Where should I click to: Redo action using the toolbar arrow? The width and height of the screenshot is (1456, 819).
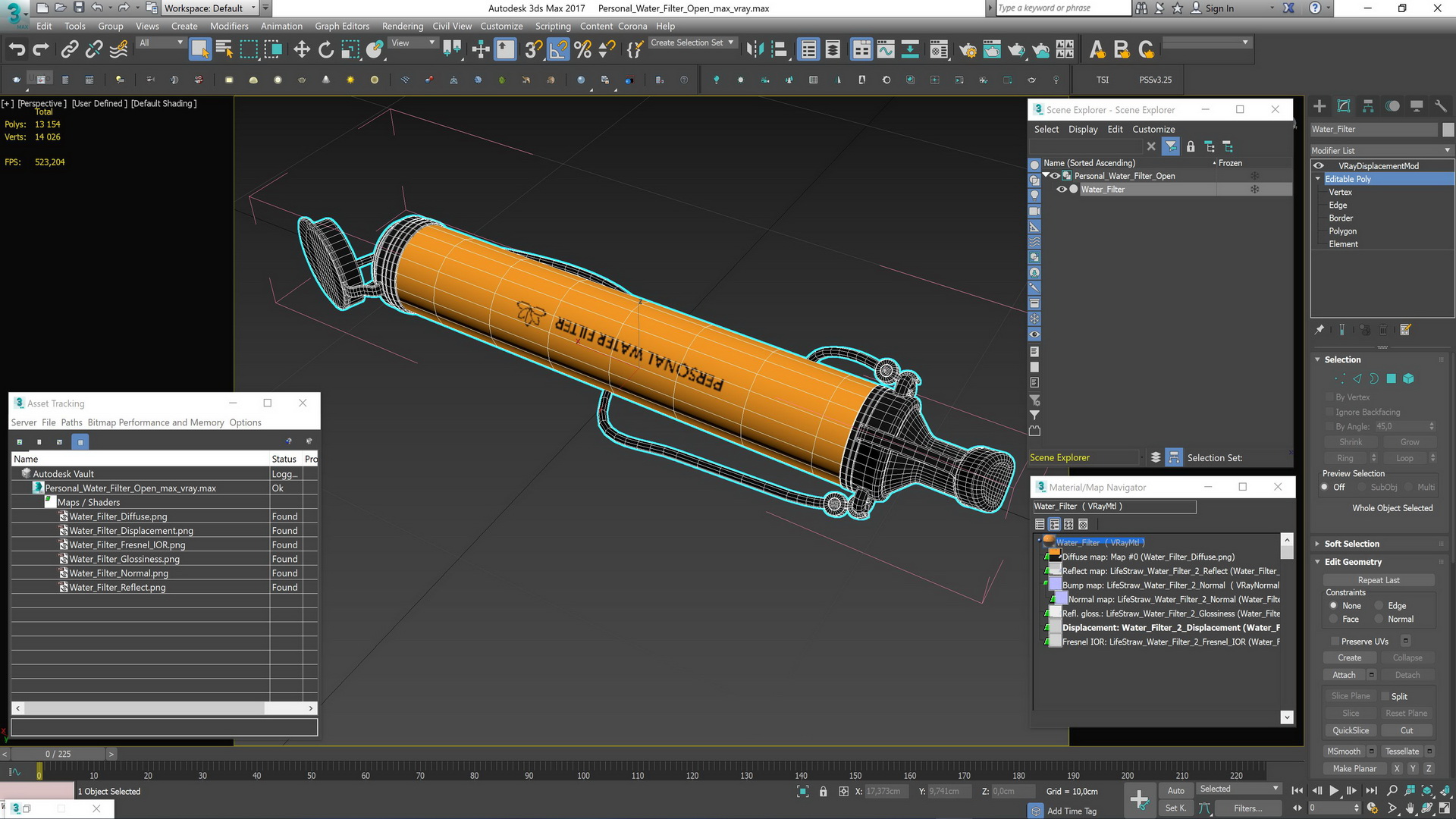click(x=41, y=50)
